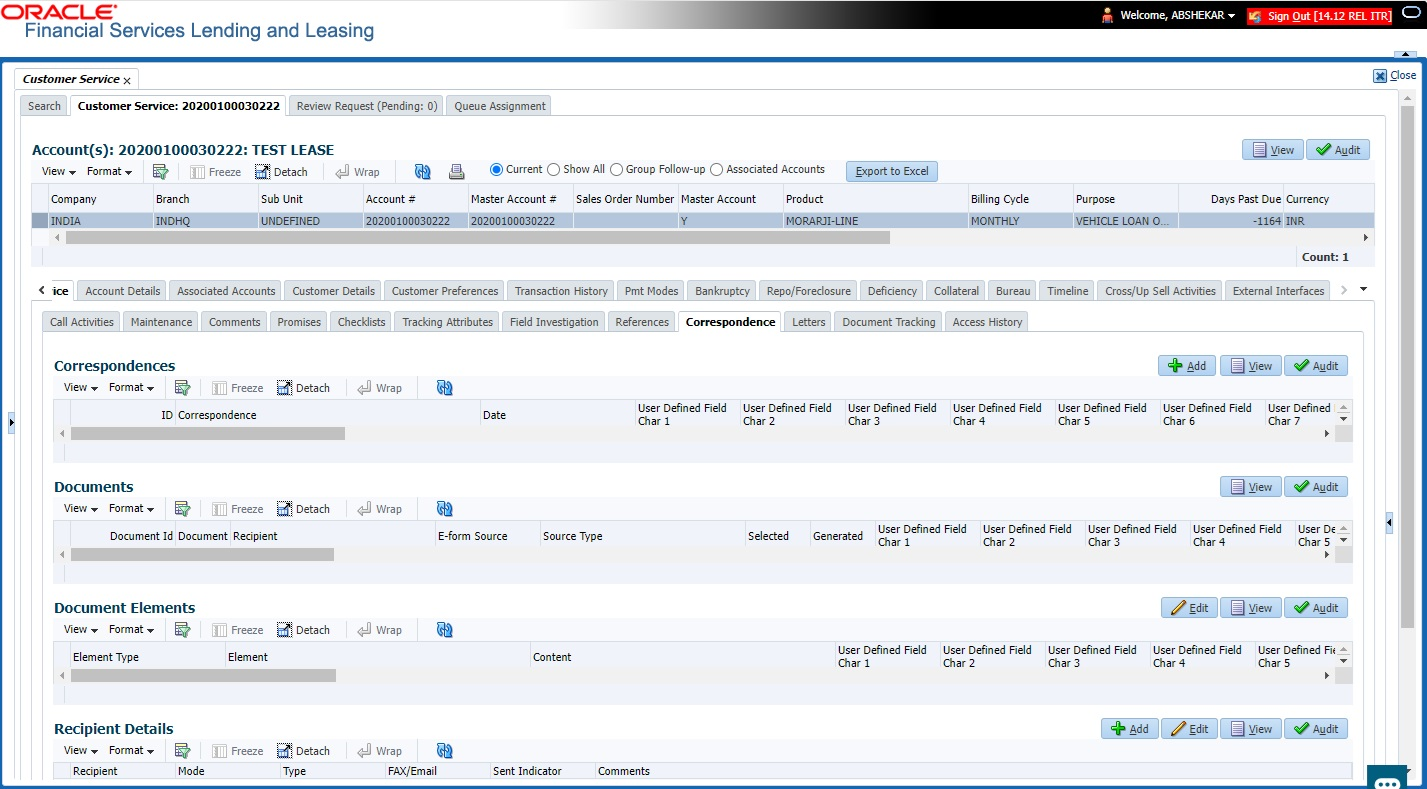Click the refresh icon in the Account(s) toolbar
This screenshot has width=1427, height=789.
pyautogui.click(x=422, y=172)
